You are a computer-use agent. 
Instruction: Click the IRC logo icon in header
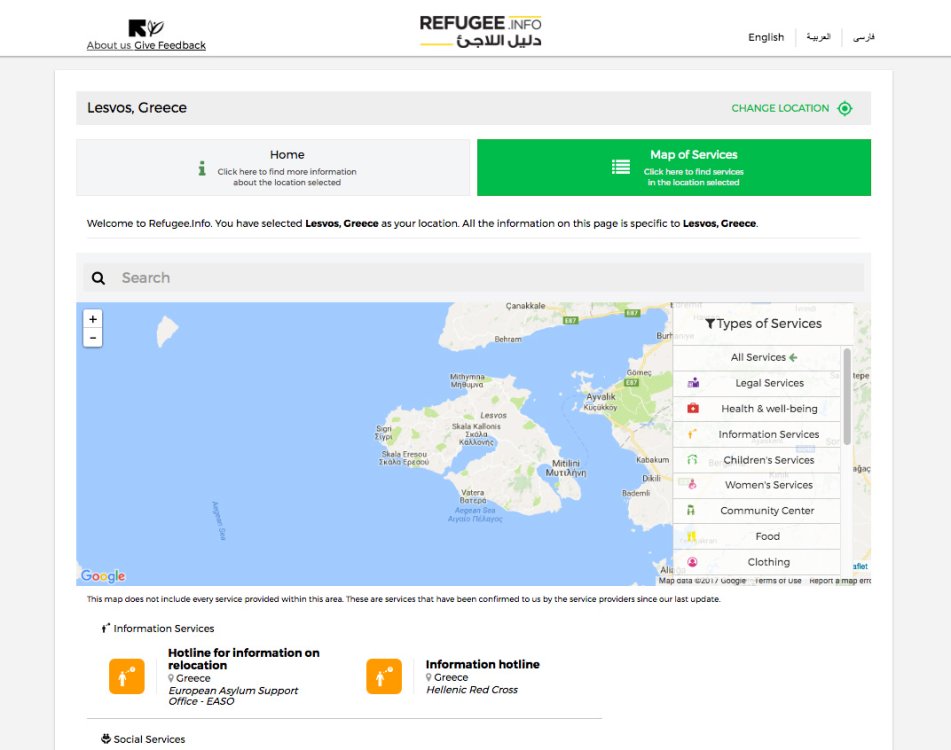click(146, 28)
